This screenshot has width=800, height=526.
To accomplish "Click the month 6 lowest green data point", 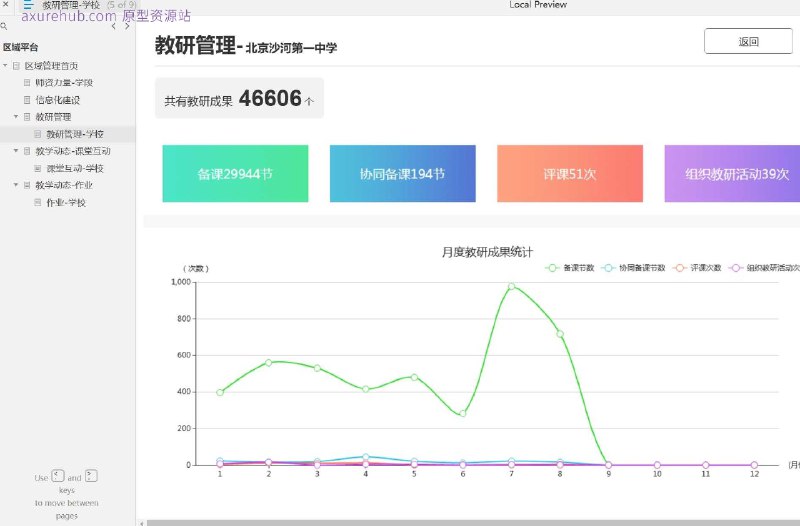I will [x=463, y=413].
